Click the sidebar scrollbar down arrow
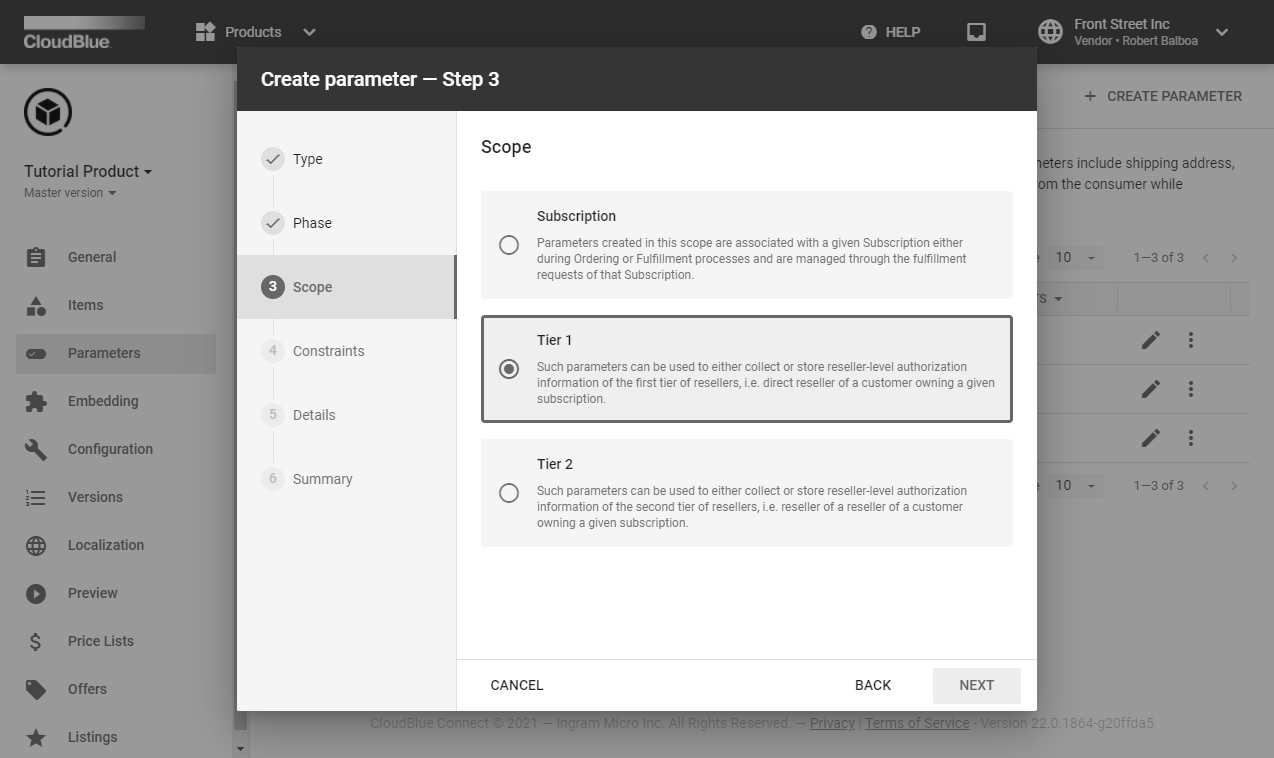1274x758 pixels. click(240, 748)
